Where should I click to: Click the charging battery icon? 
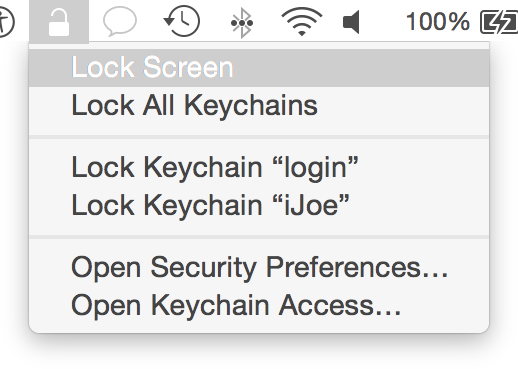tap(499, 22)
